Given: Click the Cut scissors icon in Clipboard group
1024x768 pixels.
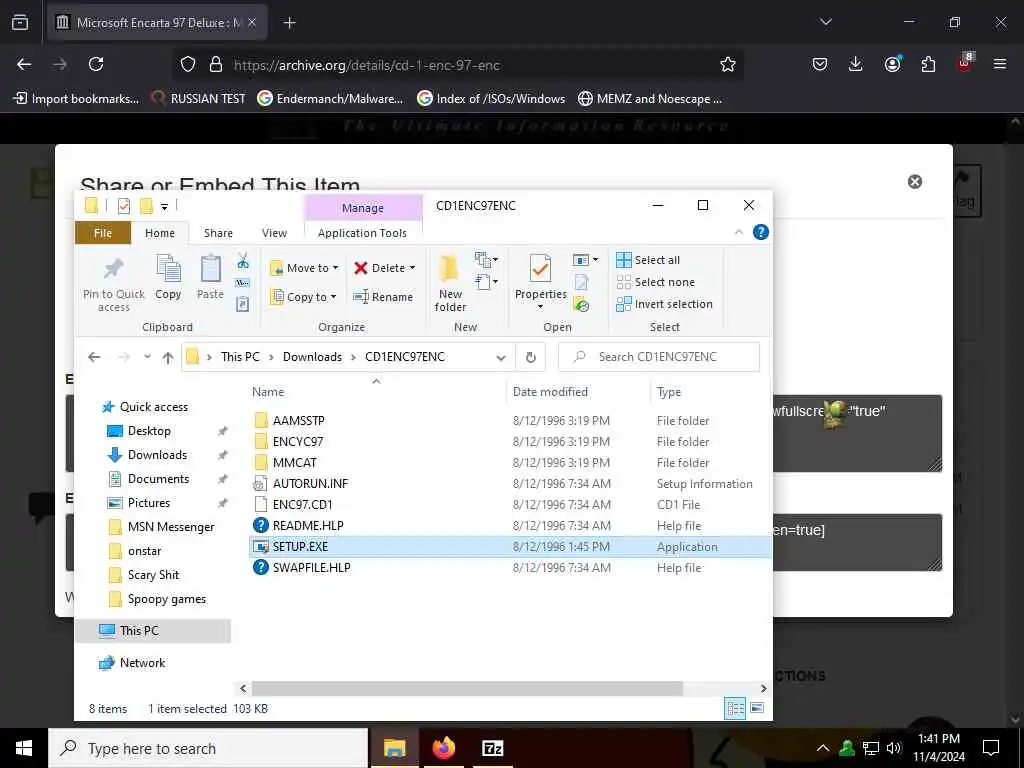Looking at the screenshot, I should 243,261.
